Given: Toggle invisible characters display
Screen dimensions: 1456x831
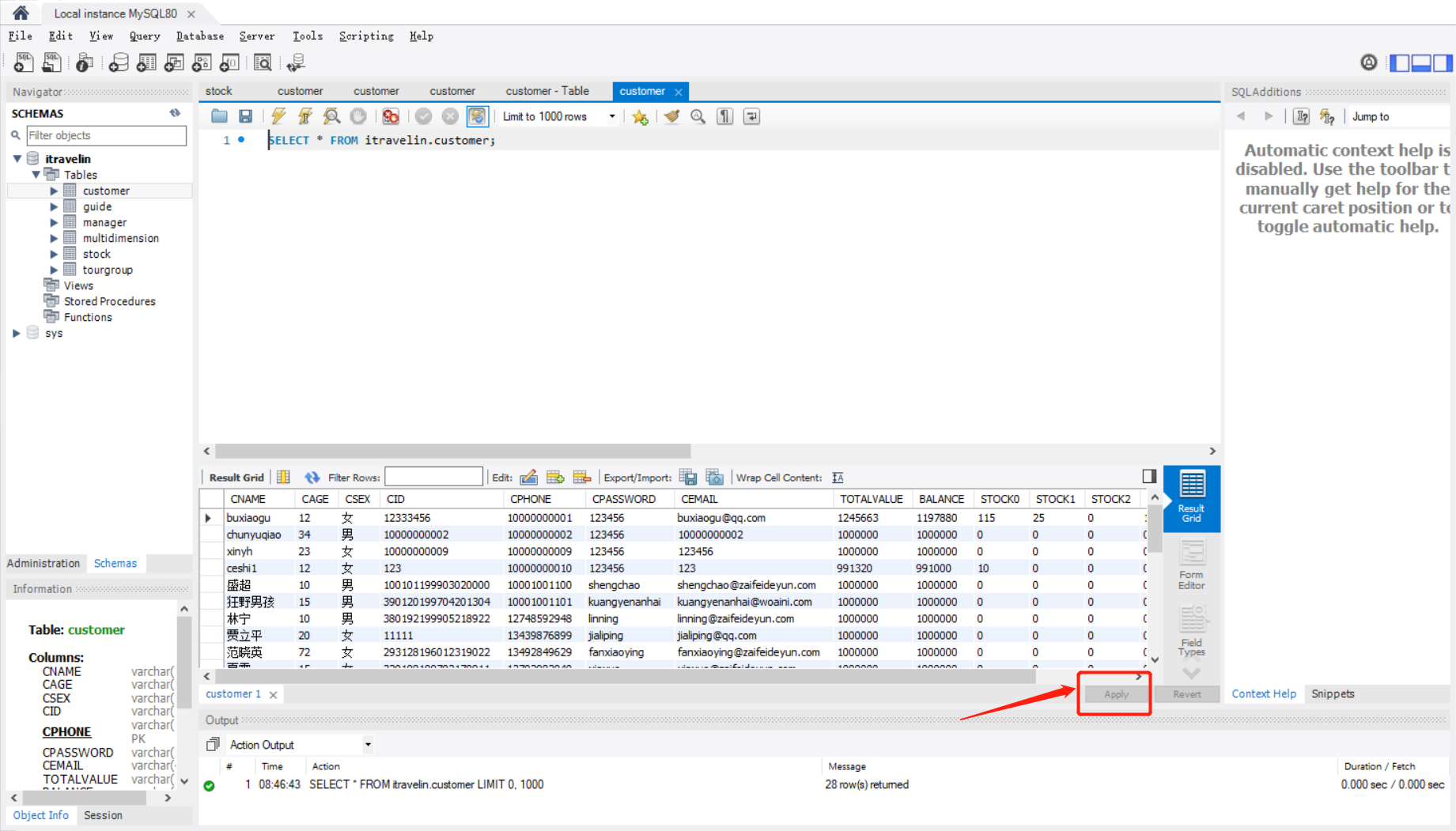Looking at the screenshot, I should (724, 116).
